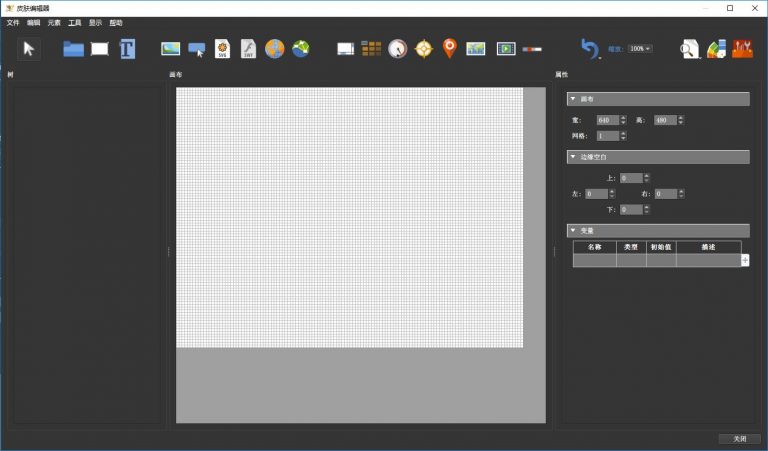This screenshot has width=768, height=451.
Task: Open the 工具 menu
Action: coord(75,22)
